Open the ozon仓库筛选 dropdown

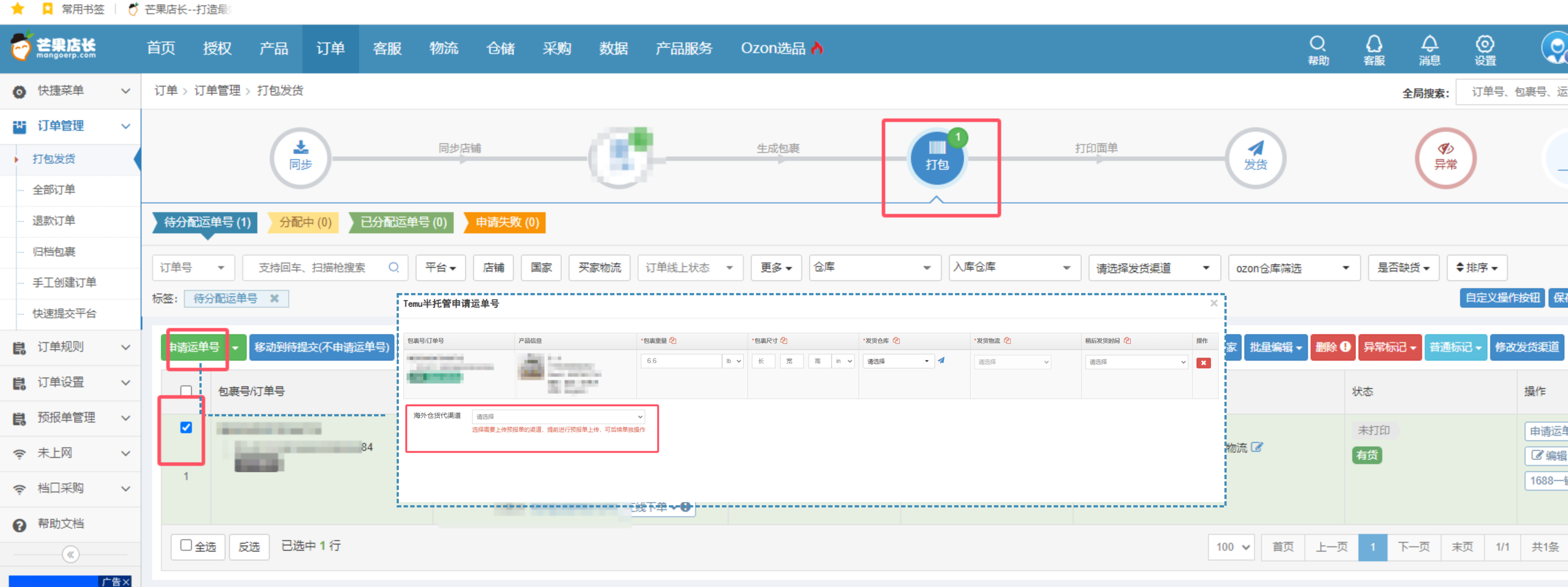[x=1294, y=268]
